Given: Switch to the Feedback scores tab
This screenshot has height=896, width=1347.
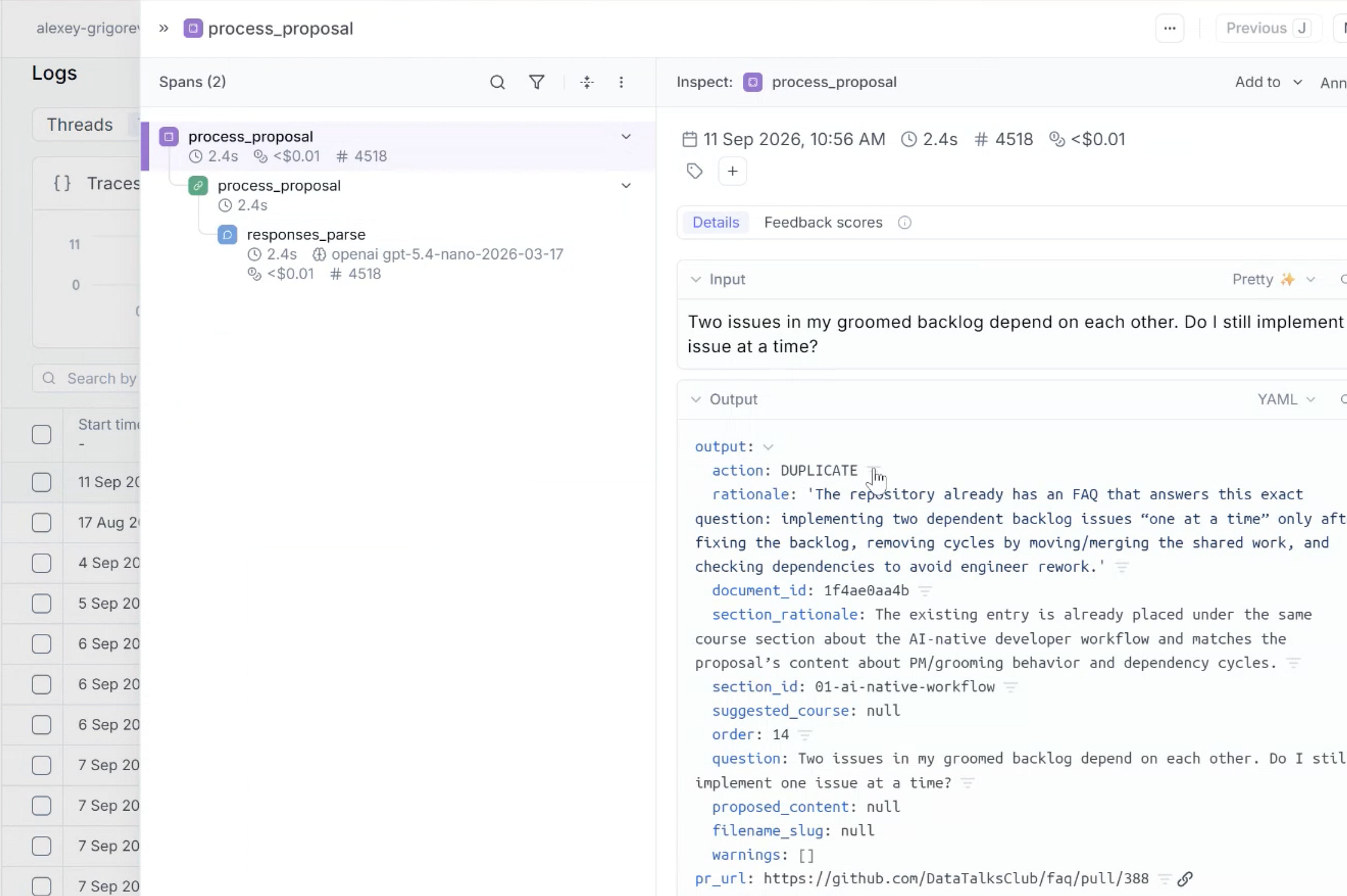Looking at the screenshot, I should click(x=823, y=222).
